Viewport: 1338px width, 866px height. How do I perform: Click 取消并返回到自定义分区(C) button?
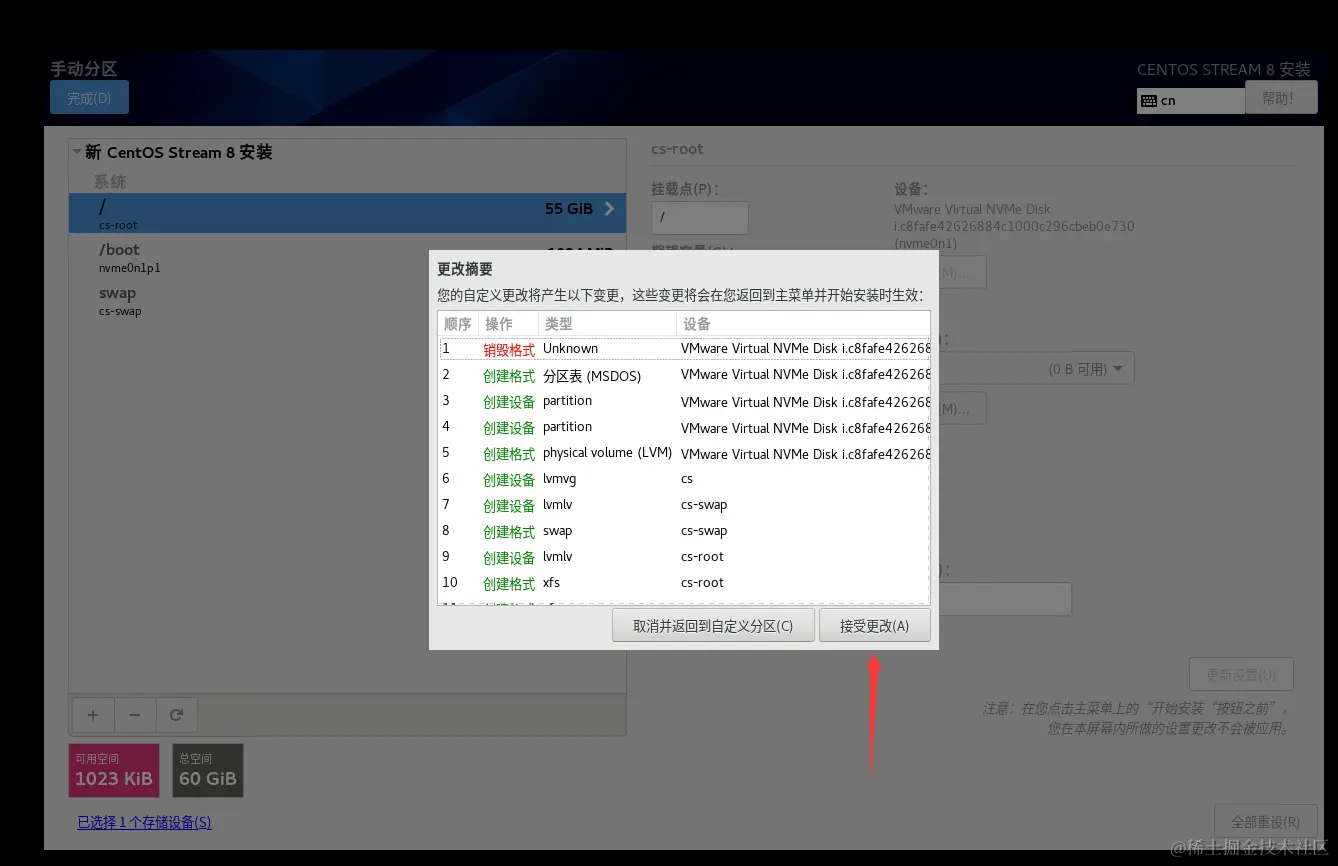point(713,624)
